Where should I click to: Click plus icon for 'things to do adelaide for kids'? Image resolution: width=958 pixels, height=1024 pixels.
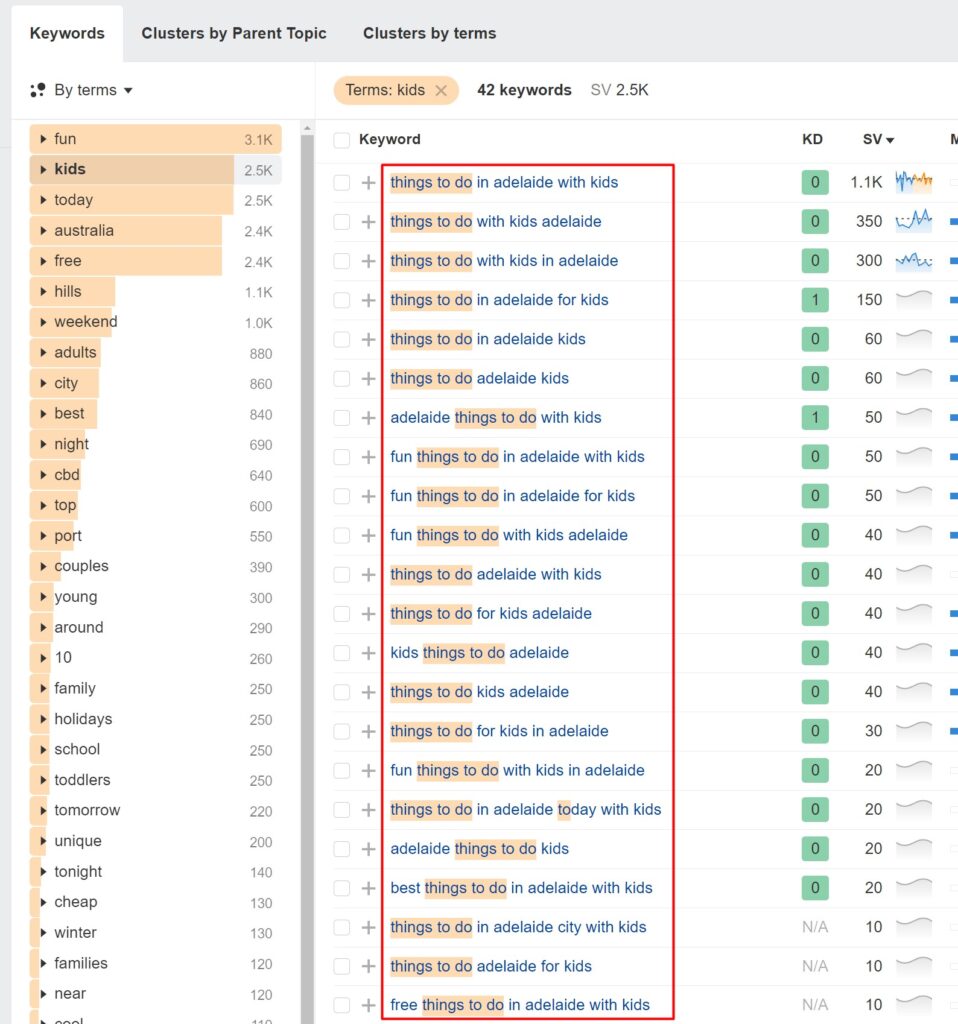point(368,967)
